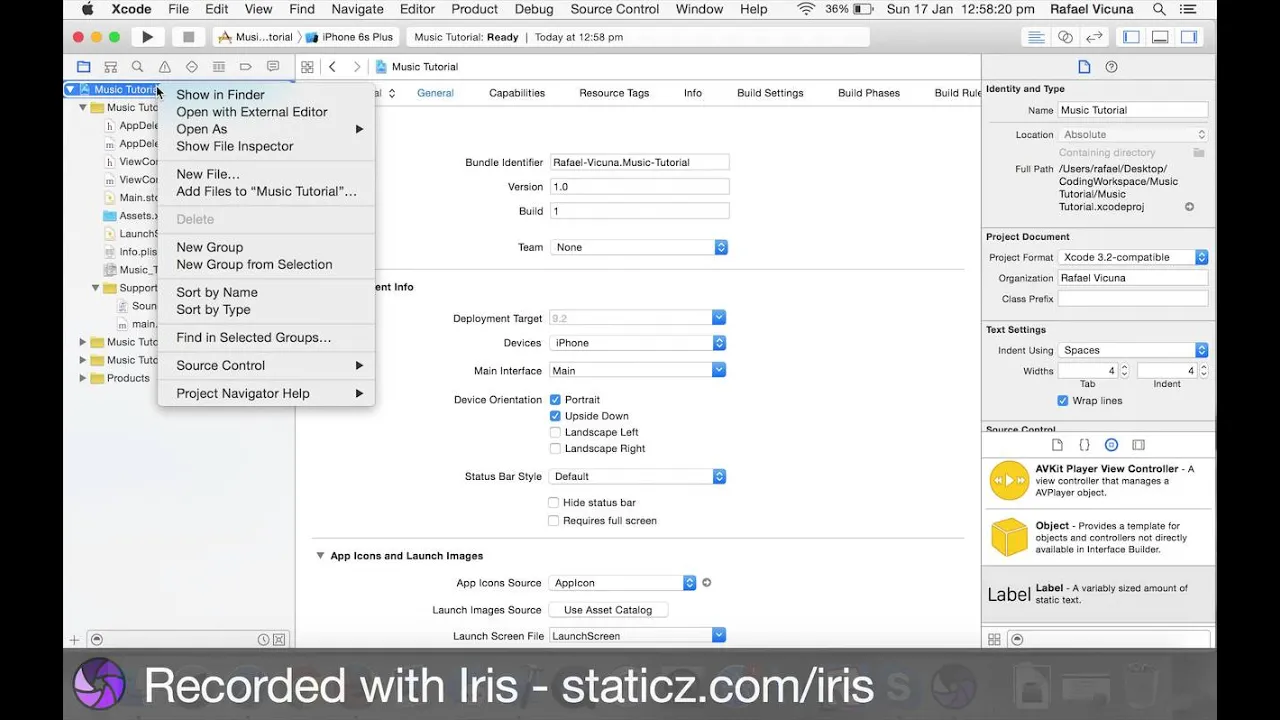Open the Devices dropdown
The width and height of the screenshot is (1280, 720).
tap(639, 343)
